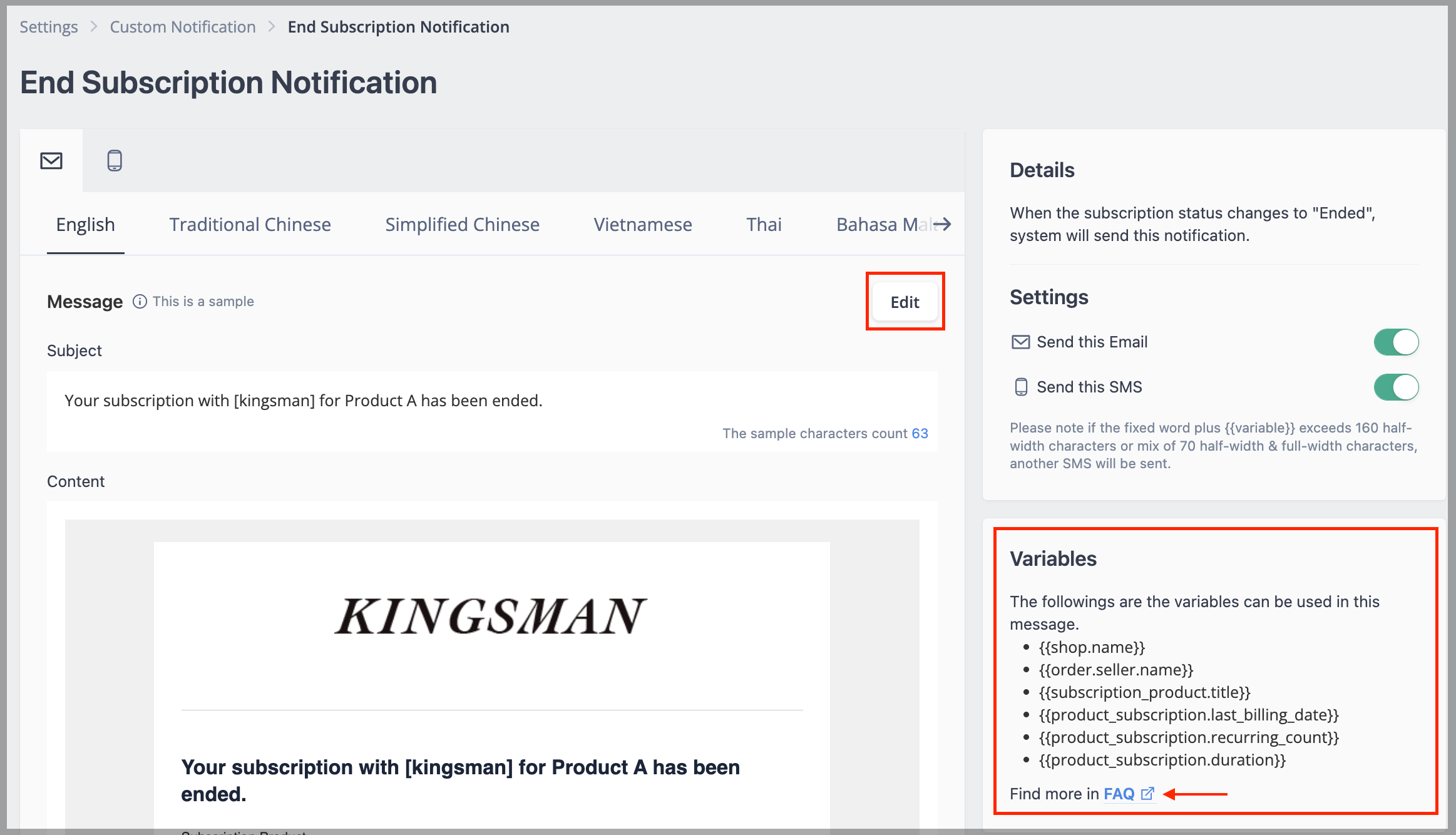Click the envelope icon beside Send this Email
This screenshot has height=835, width=1456.
click(x=1020, y=342)
